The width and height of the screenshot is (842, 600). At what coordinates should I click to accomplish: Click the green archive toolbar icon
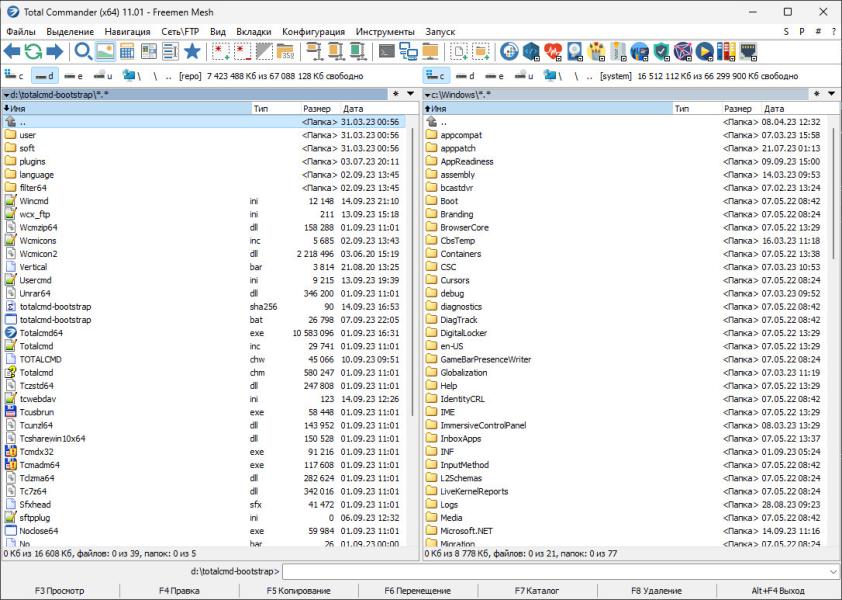point(358,52)
